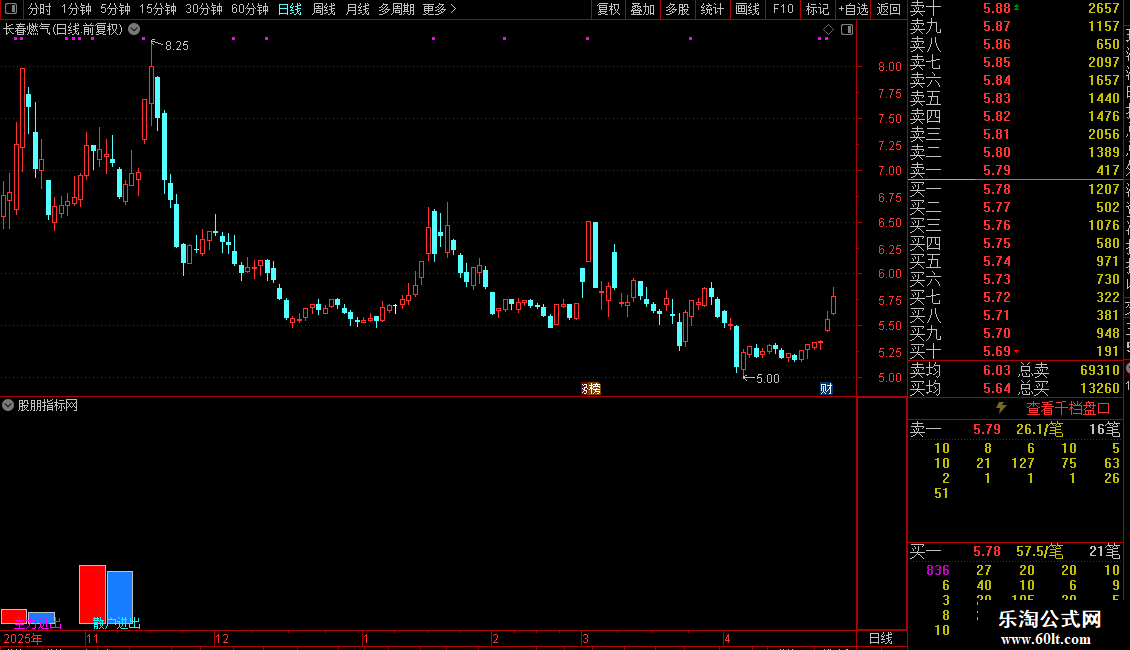Click the 标记 mark button

(x=817, y=9)
